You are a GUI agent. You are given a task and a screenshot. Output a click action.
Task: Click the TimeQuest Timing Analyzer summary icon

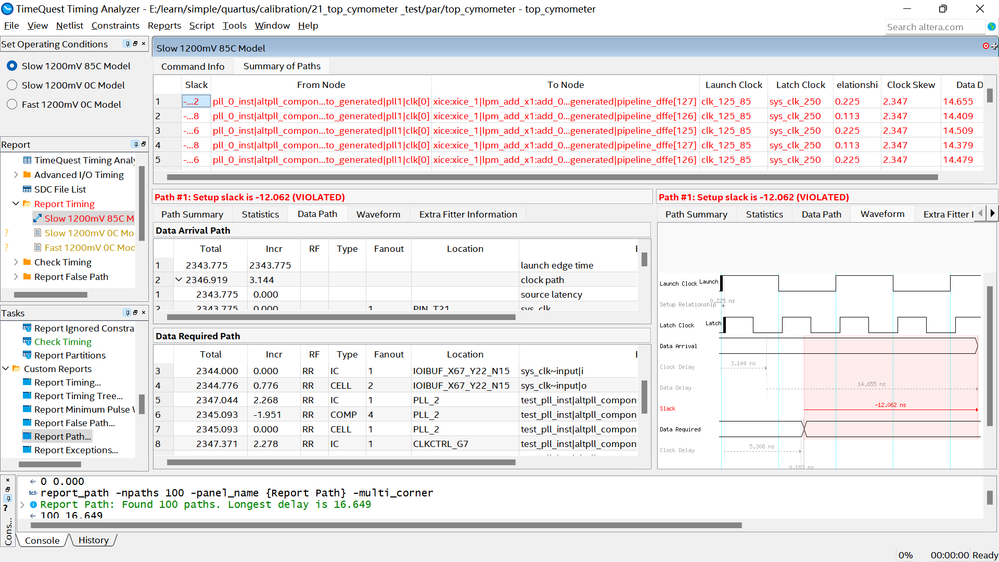click(x=26, y=160)
